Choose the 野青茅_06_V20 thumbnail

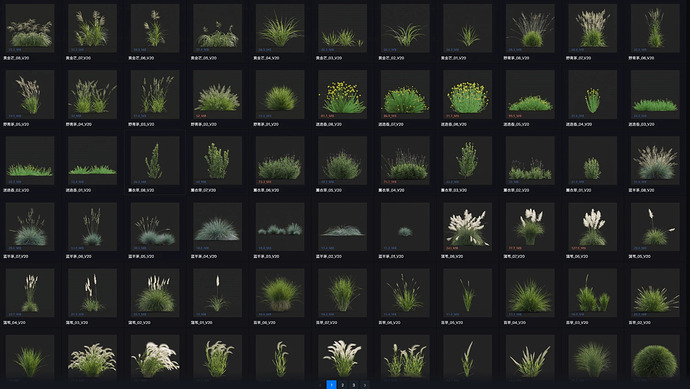655,28
